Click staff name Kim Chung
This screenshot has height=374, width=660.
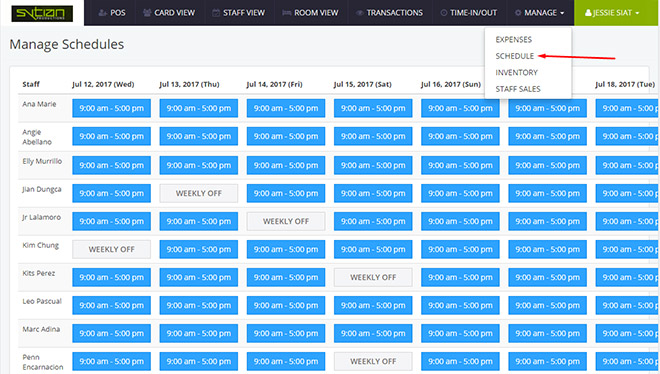(x=40, y=245)
